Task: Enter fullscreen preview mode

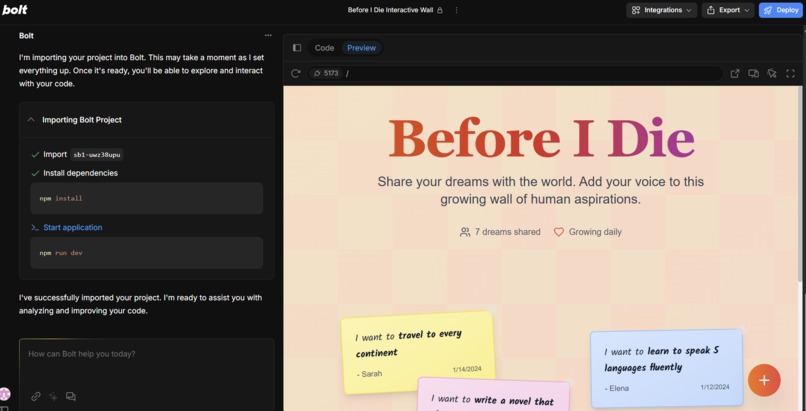Action: tap(791, 73)
